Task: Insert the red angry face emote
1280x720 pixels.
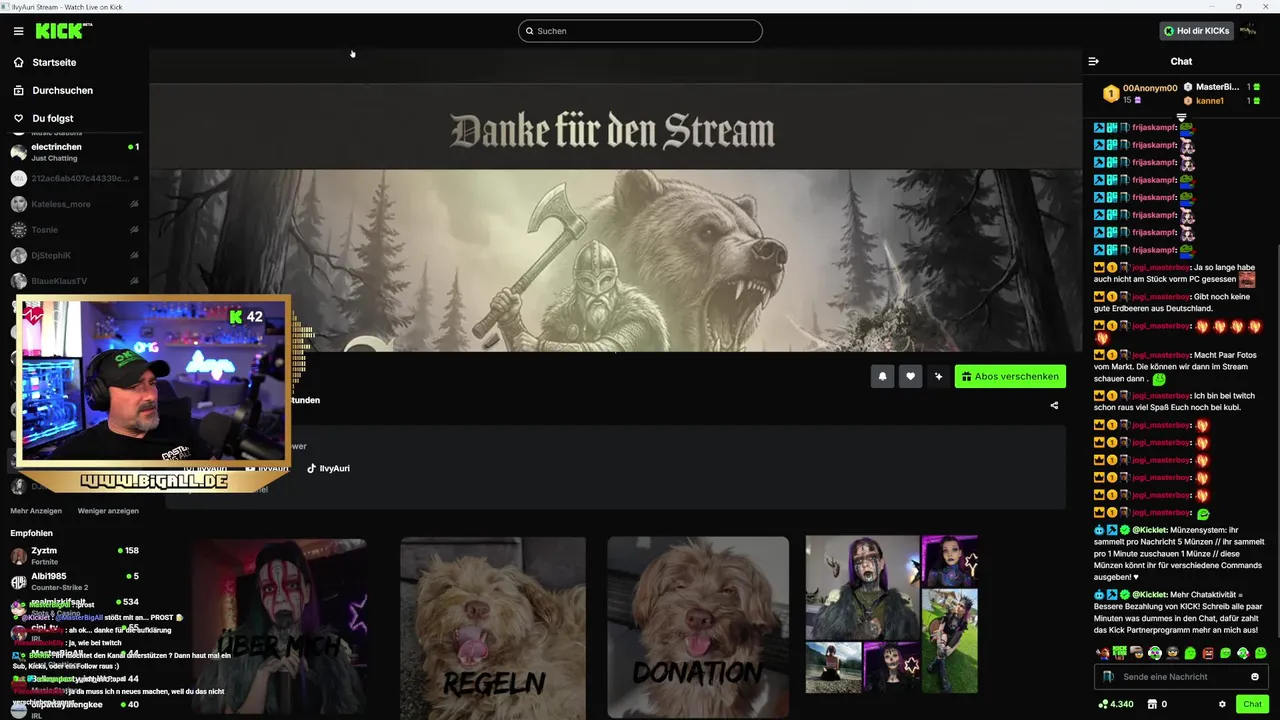Action: [1208, 653]
